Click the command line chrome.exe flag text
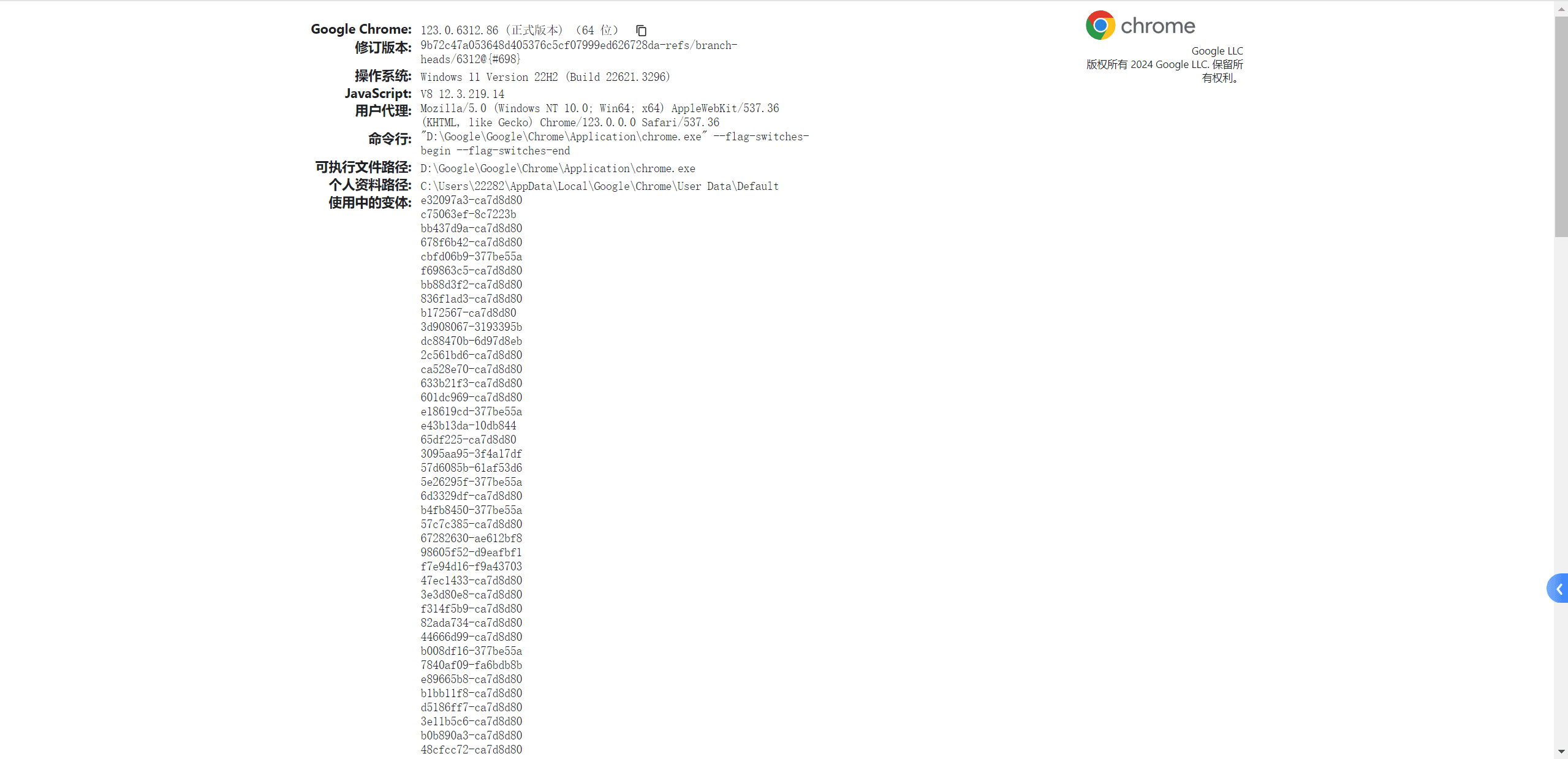 [x=615, y=143]
